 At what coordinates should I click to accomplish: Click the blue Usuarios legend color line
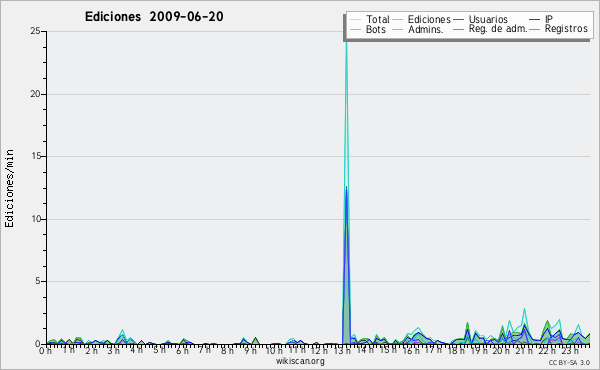458,19
